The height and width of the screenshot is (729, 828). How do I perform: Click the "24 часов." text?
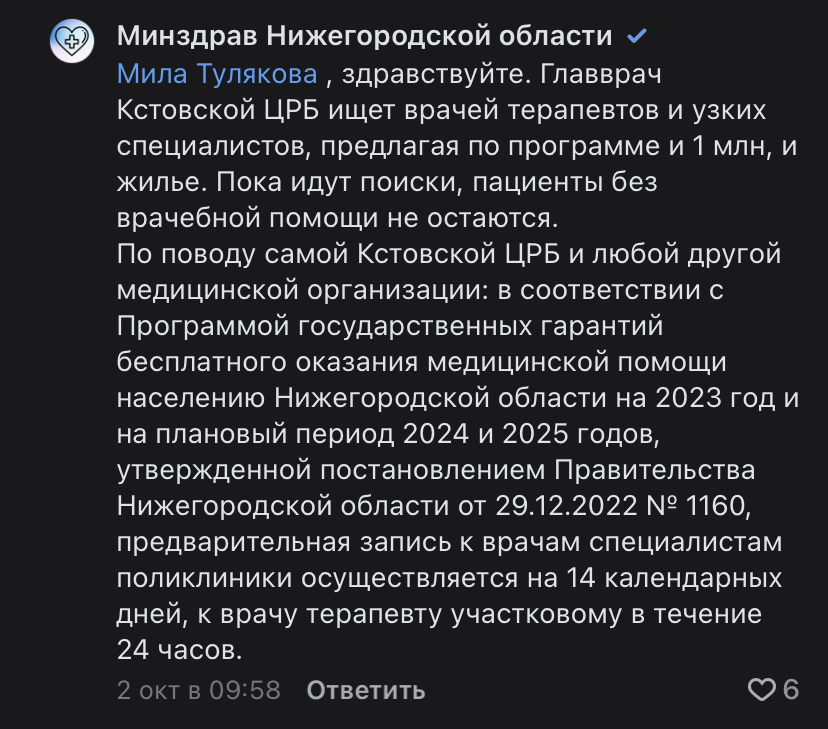[180, 650]
